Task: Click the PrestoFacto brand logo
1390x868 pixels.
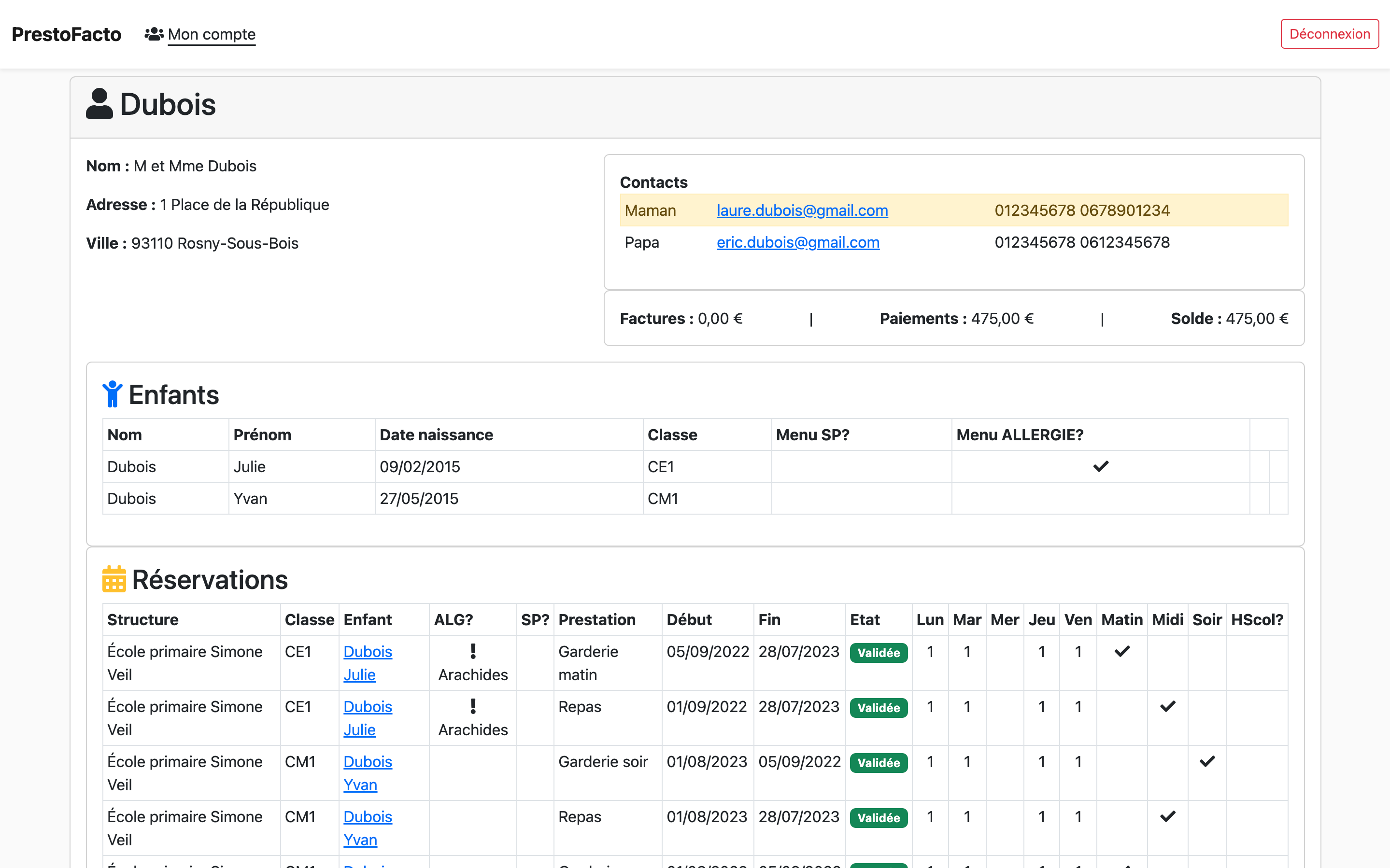Action: [x=67, y=34]
